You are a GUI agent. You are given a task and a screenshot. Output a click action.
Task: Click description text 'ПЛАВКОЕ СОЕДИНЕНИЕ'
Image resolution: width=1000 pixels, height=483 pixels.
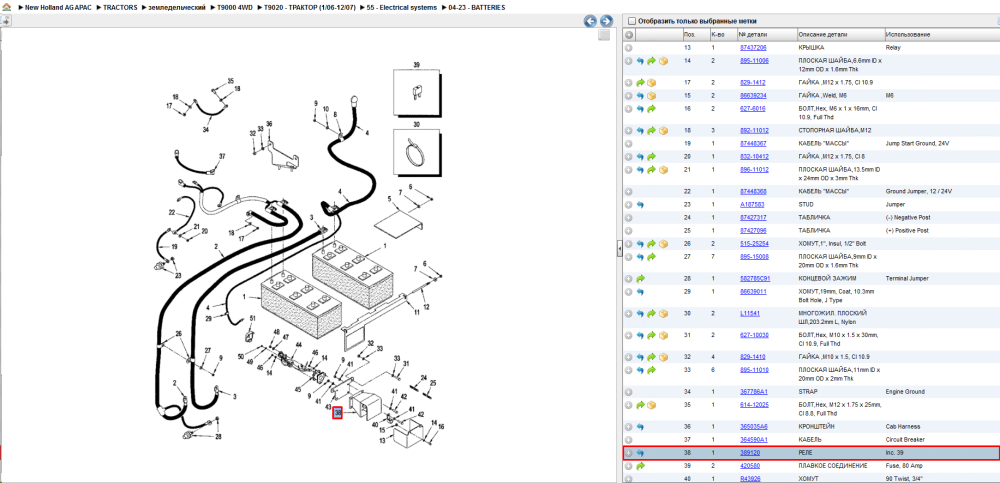(x=833, y=466)
